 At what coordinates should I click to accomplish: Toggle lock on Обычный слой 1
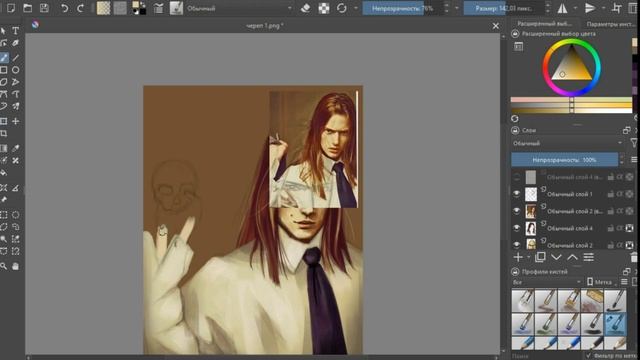611,194
